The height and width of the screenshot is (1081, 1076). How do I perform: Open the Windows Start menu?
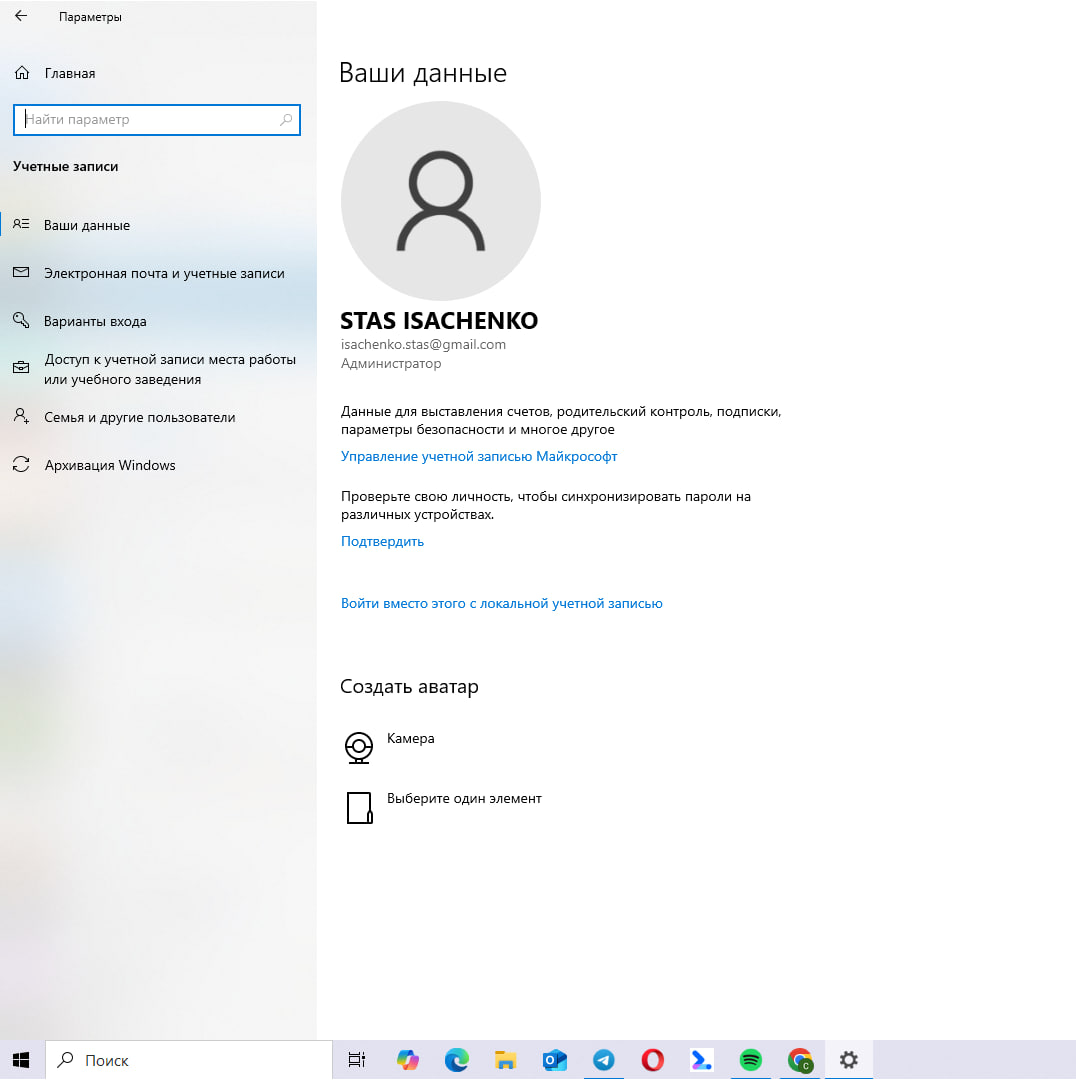(x=21, y=1060)
